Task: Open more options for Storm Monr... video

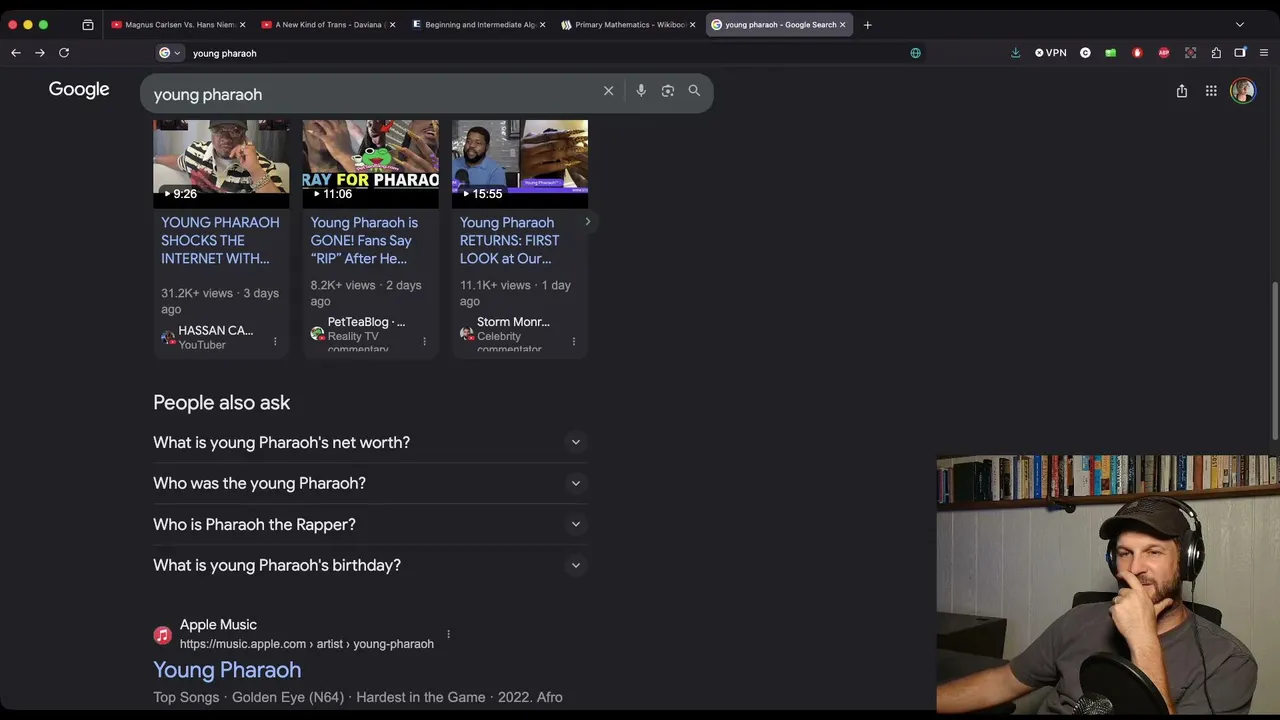Action: (574, 342)
